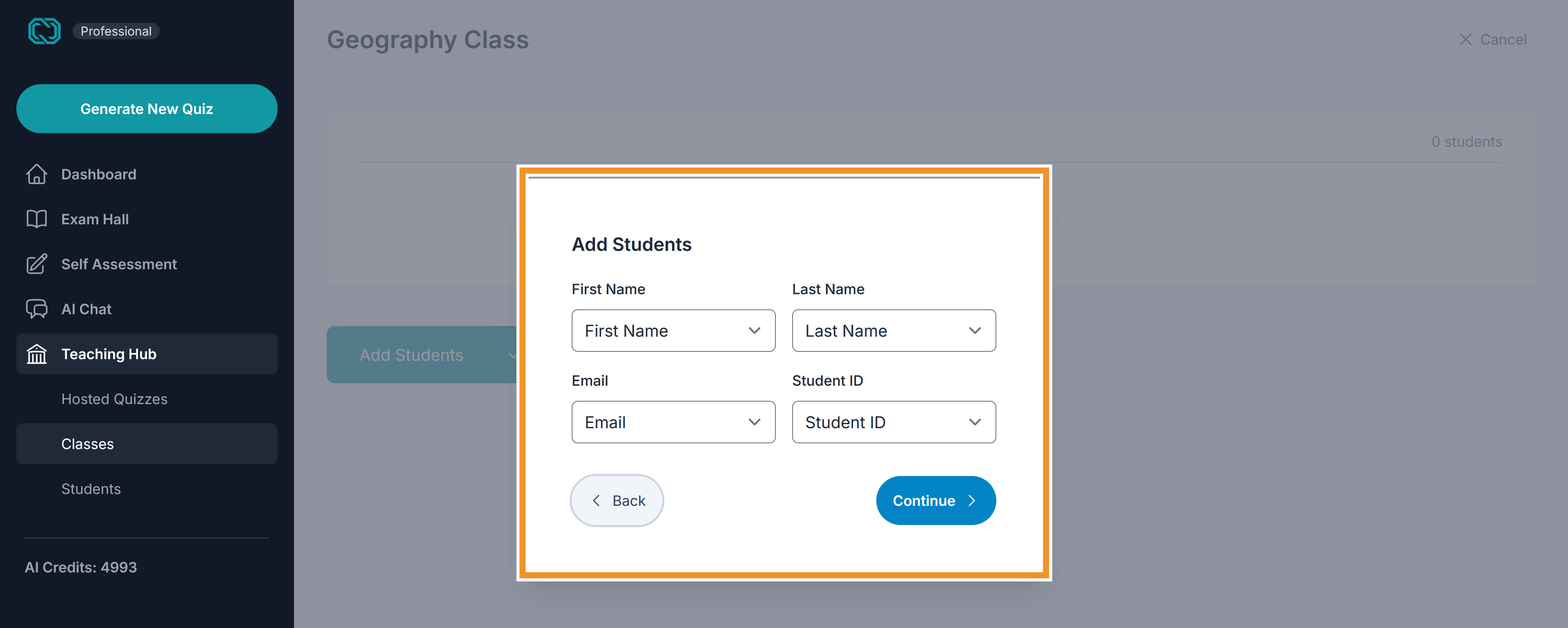Click Generate New Quiz button
Screen dimensions: 1568x628
(147, 109)
